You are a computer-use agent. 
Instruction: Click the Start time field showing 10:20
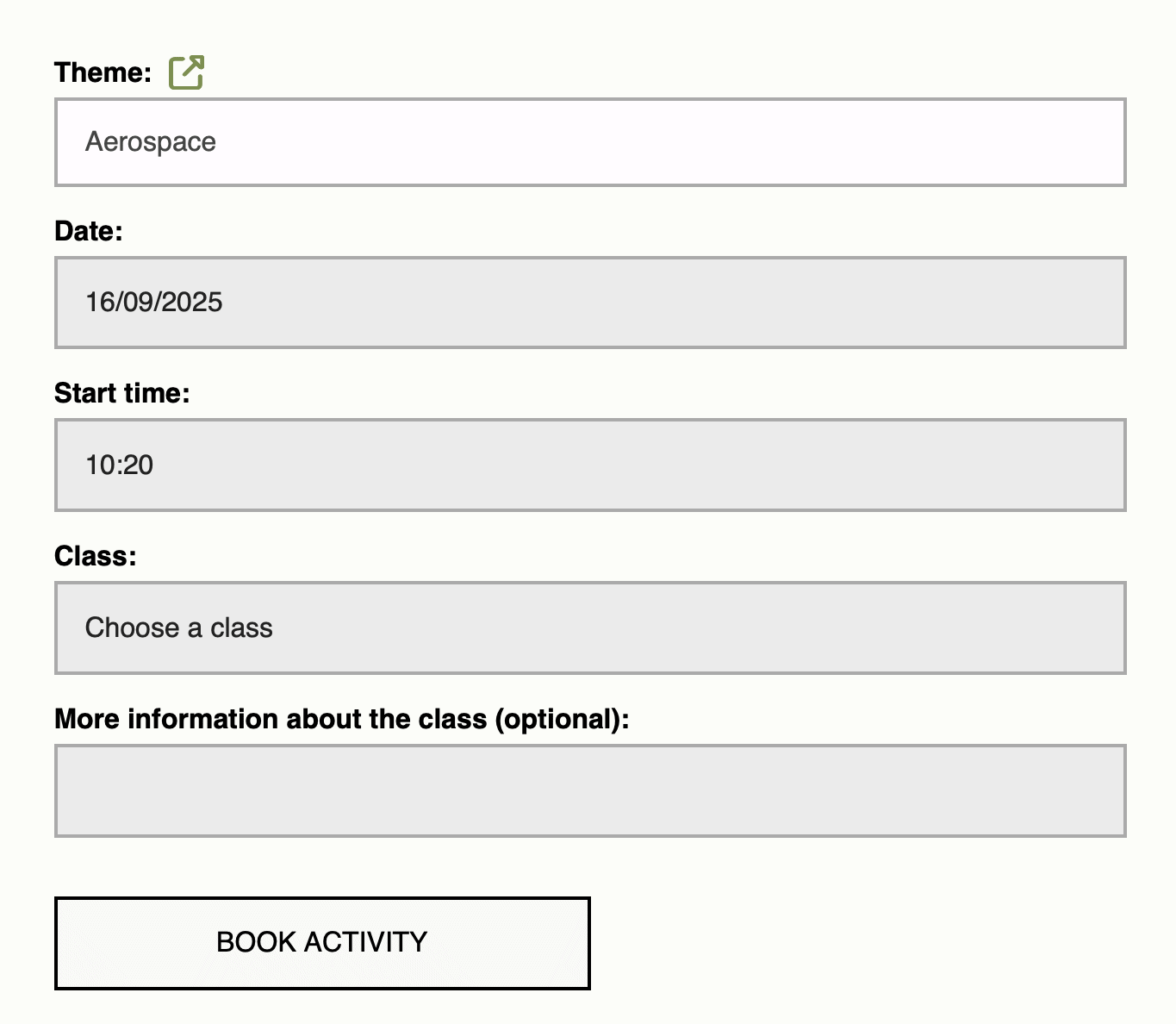590,465
